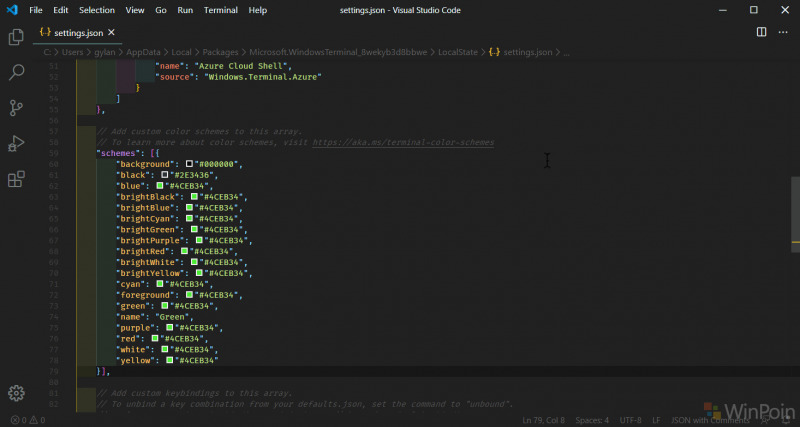Open the editor More Actions ellipsis
The image size is (800, 427).
click(x=783, y=32)
